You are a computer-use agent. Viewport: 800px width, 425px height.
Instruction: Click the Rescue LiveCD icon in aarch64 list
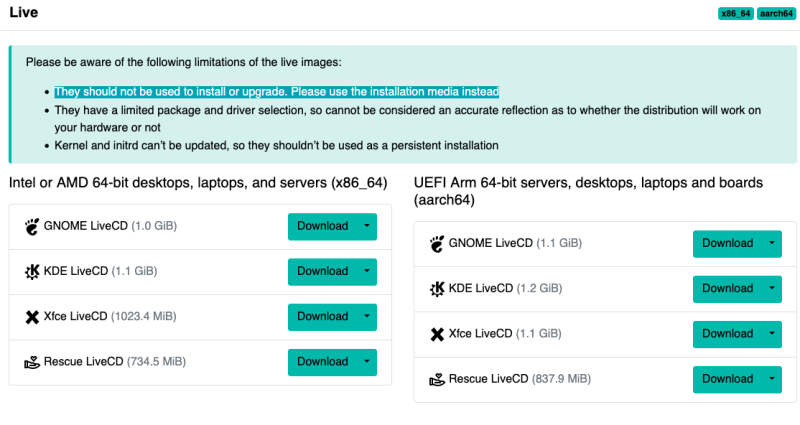[436, 379]
